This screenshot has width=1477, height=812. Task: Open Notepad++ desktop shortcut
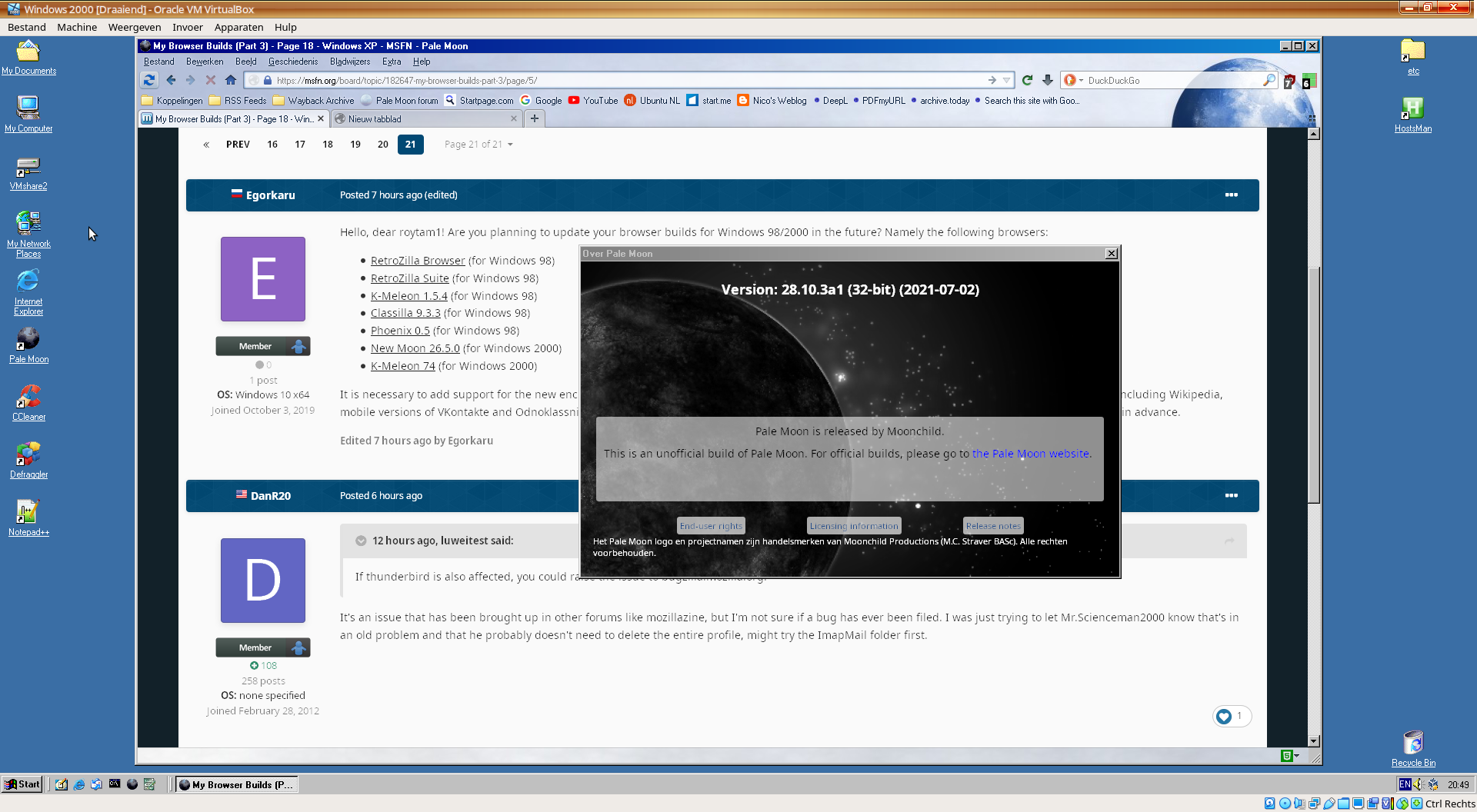[28, 517]
